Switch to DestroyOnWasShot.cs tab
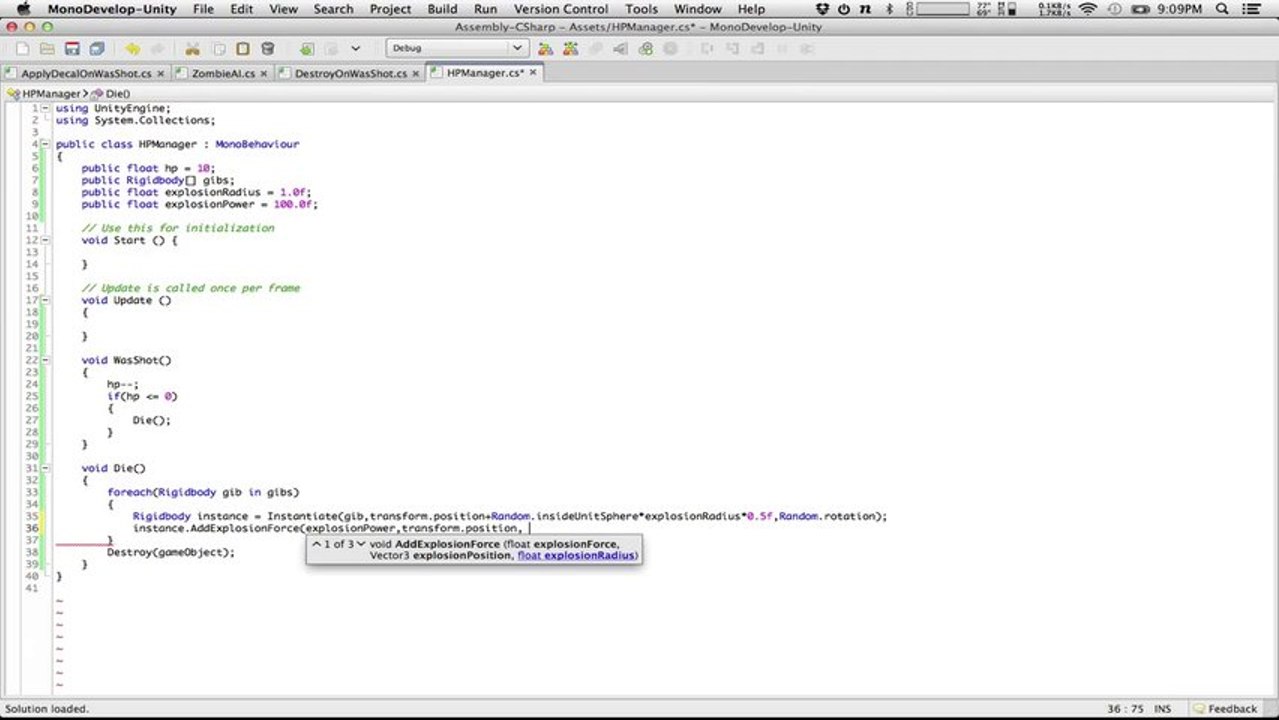The height and width of the screenshot is (720, 1279). tap(349, 73)
